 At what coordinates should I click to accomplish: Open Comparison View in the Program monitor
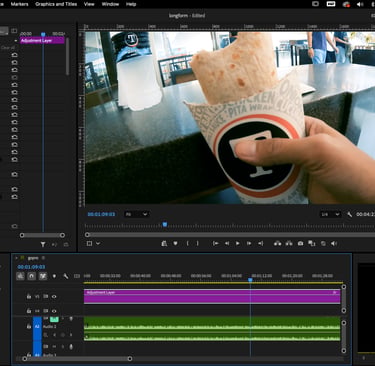[x=312, y=244]
